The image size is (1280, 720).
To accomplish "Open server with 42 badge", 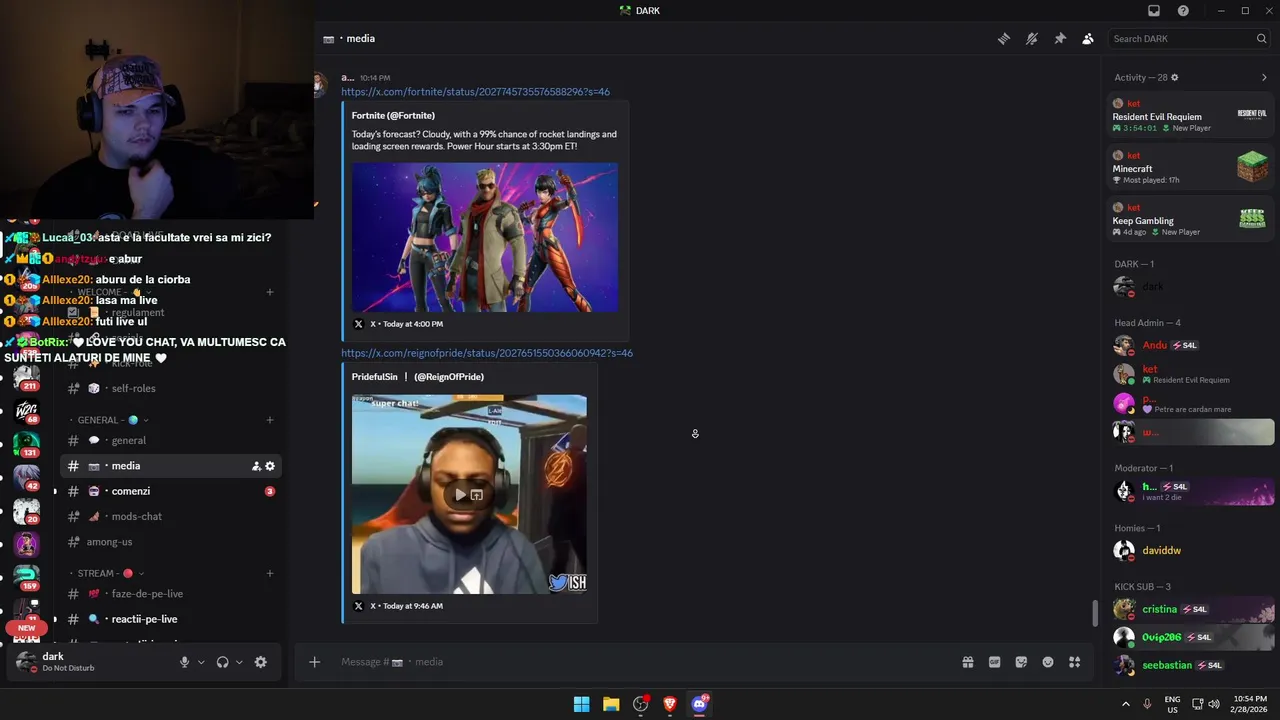I will click(x=27, y=476).
